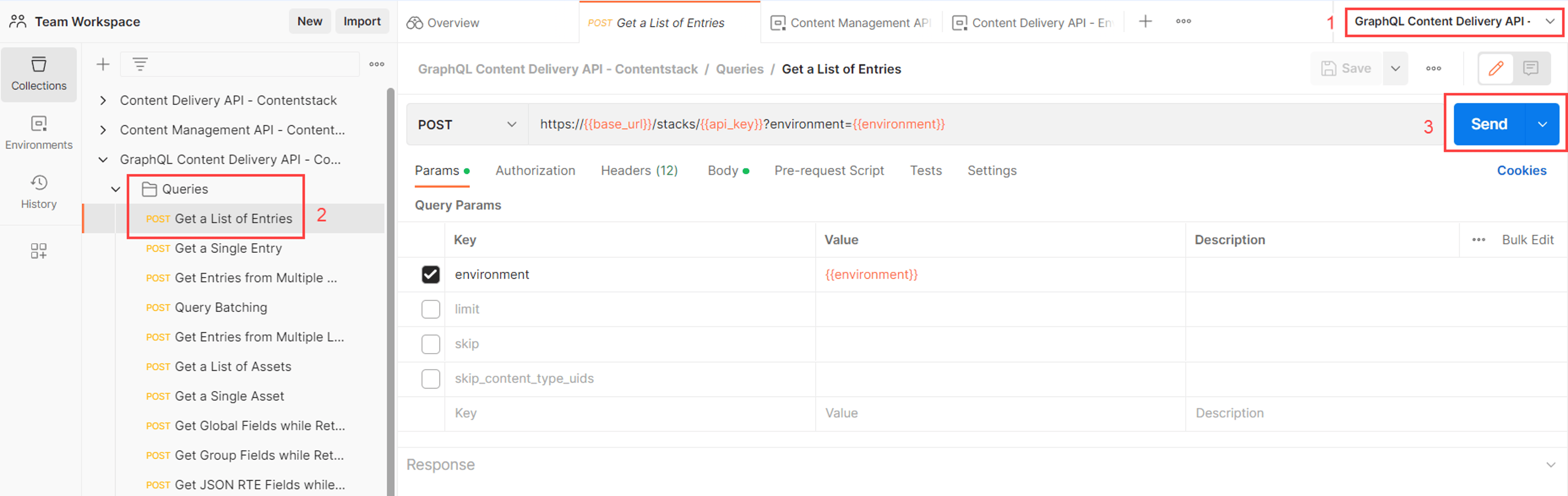This screenshot has width=1568, height=496.
Task: Open Get Group Fields while Ret... request
Action: (245, 455)
